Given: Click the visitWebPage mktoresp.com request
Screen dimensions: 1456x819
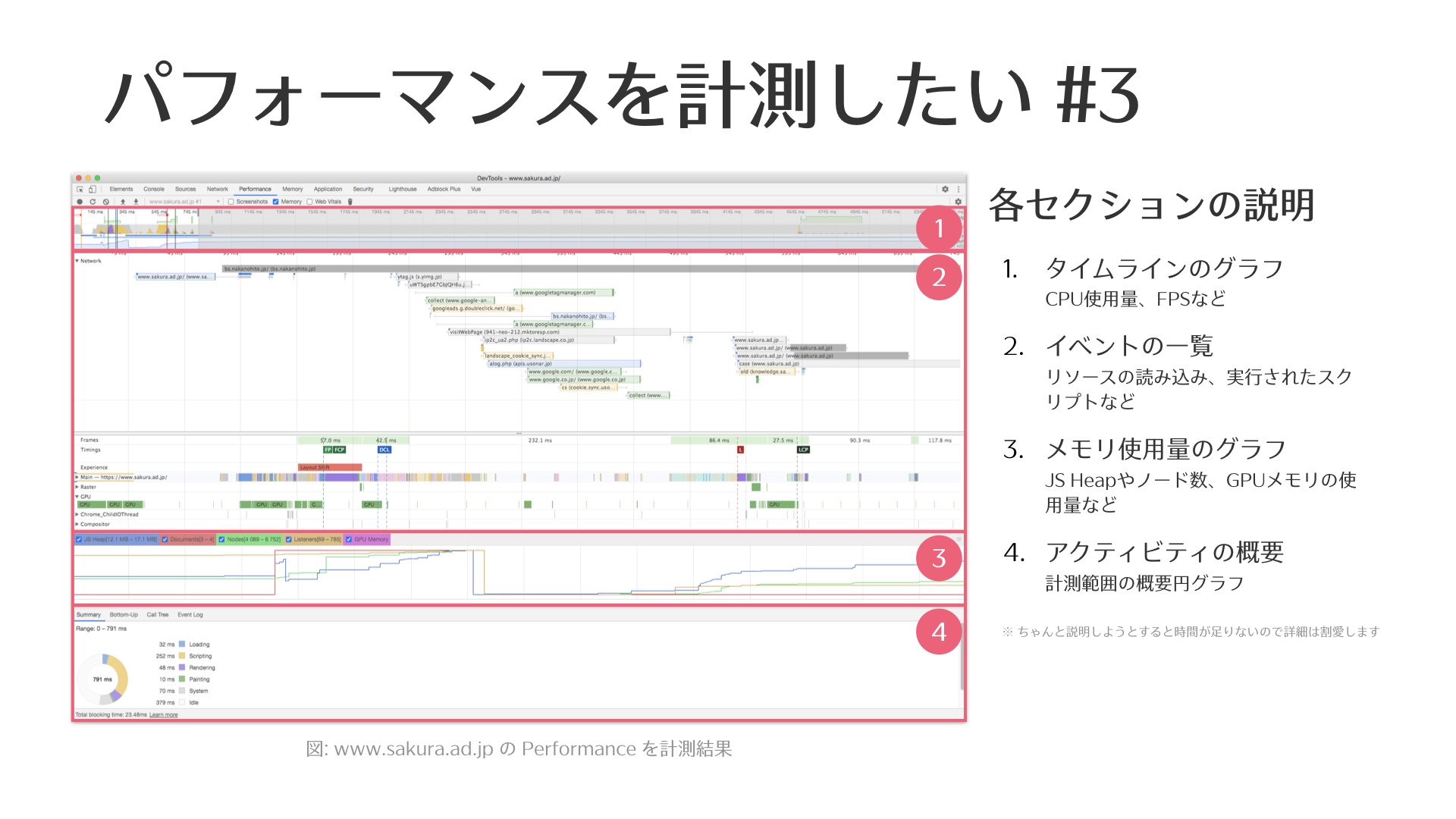Looking at the screenshot, I should [x=559, y=332].
